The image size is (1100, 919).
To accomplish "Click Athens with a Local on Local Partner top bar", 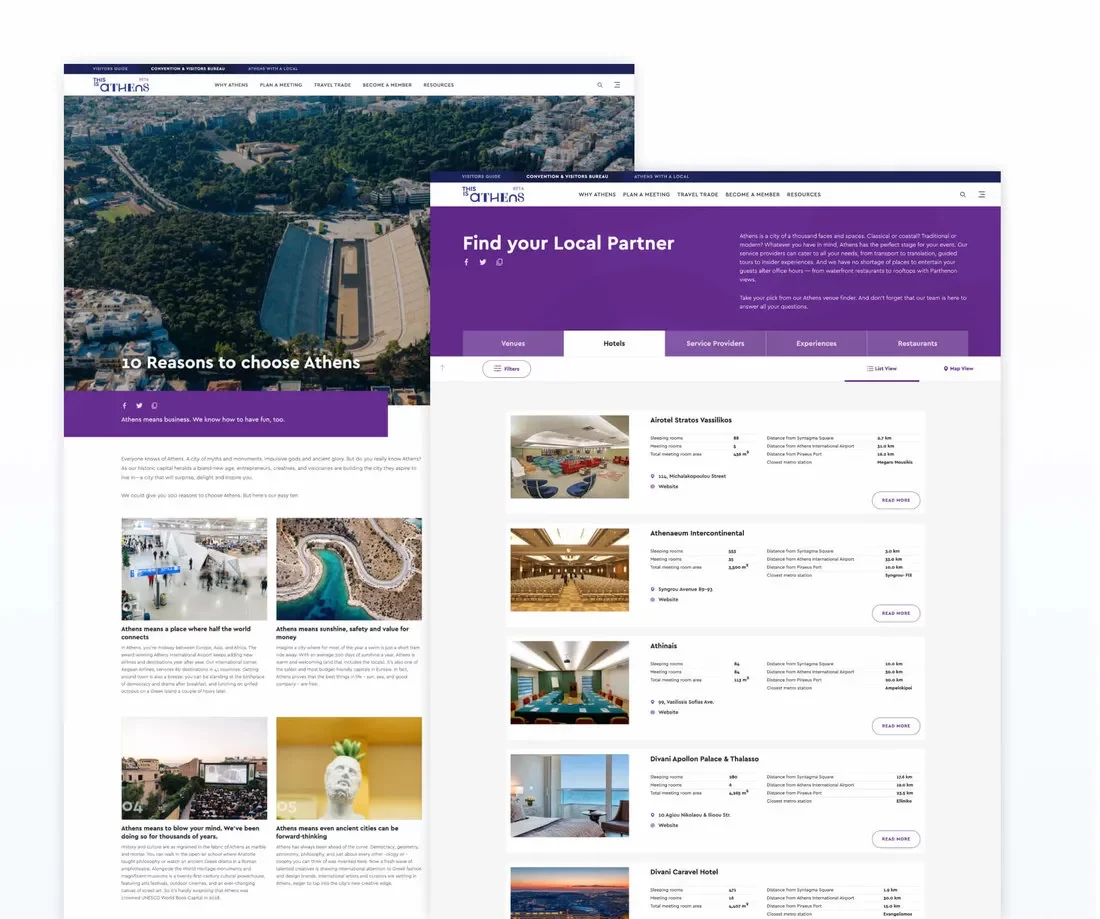I will tap(662, 177).
